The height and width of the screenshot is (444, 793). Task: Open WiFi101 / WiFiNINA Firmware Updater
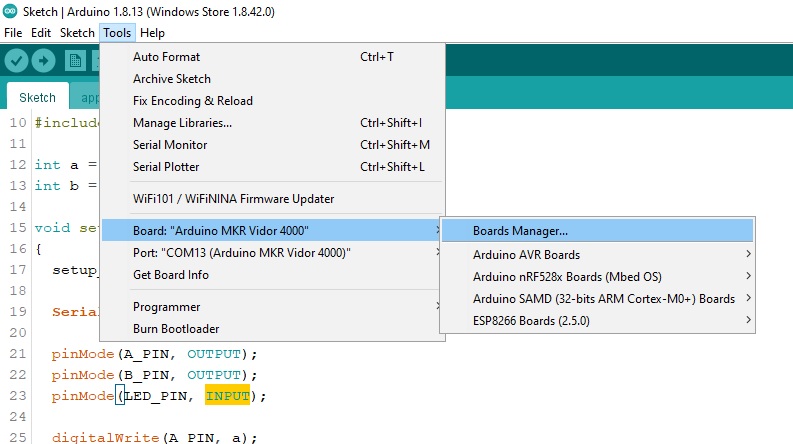[233, 199]
